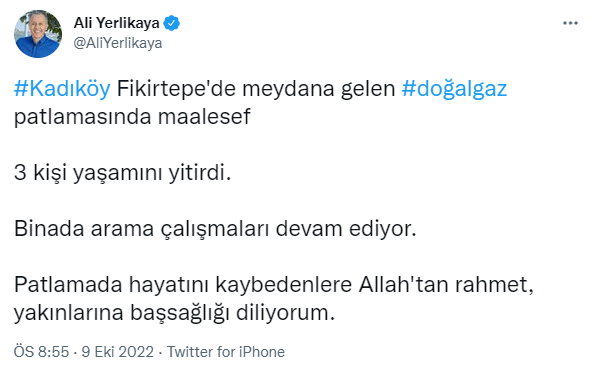The image size is (592, 372).
Task: Click the blue verified checkmark badge
Action: [172, 23]
